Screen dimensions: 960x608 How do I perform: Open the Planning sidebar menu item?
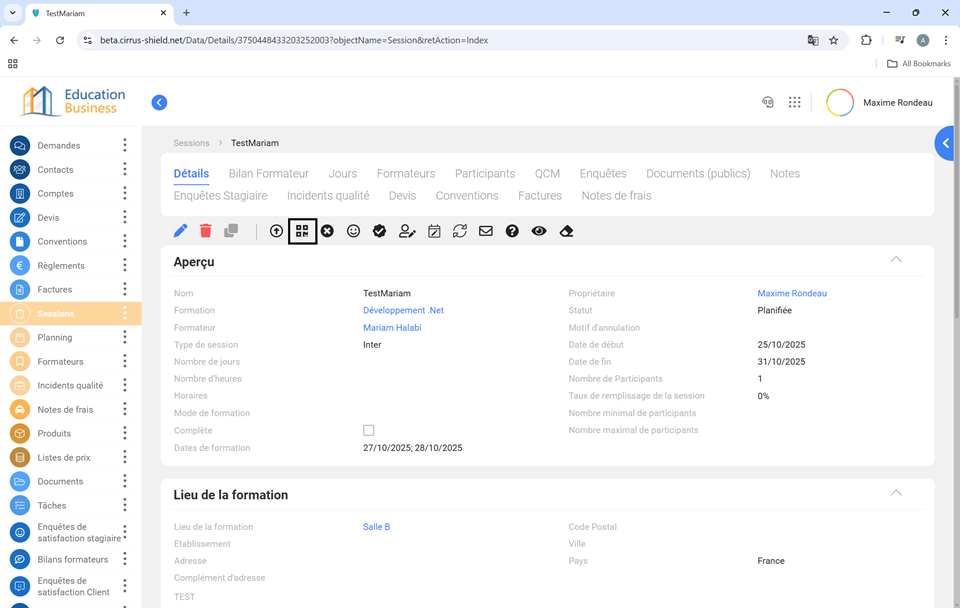point(55,338)
